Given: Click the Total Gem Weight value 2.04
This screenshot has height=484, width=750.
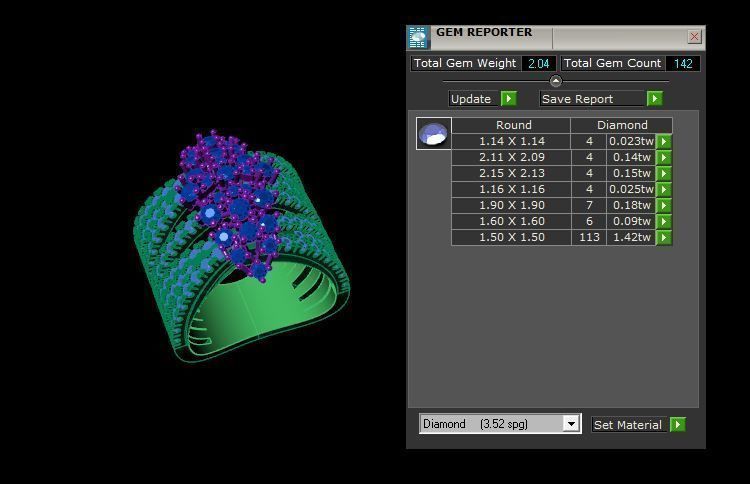Looking at the screenshot, I should coord(539,64).
